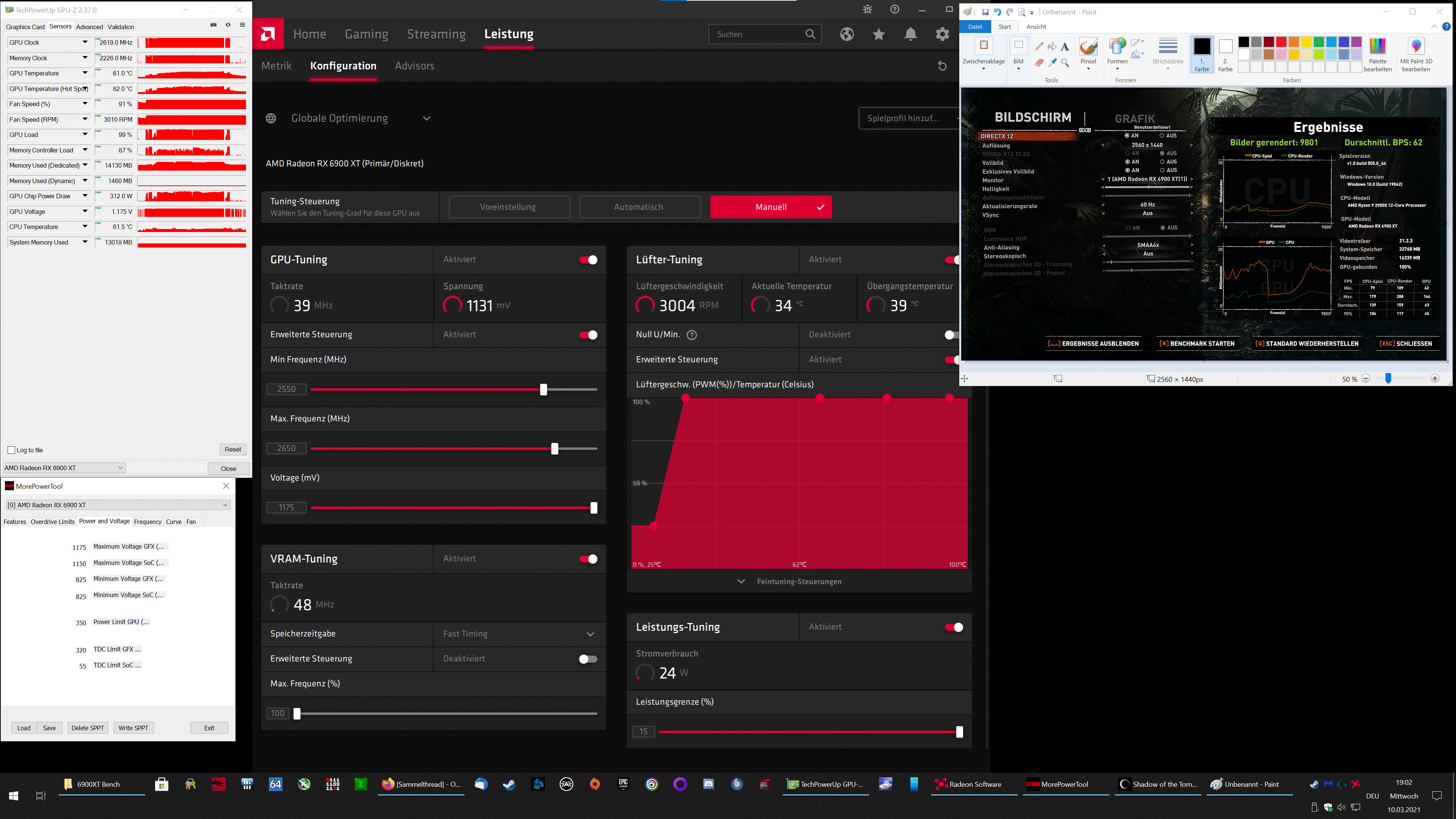Switch to Metrik tab in Radeon Software
Viewport: 1456px width, 819px height.
(277, 65)
